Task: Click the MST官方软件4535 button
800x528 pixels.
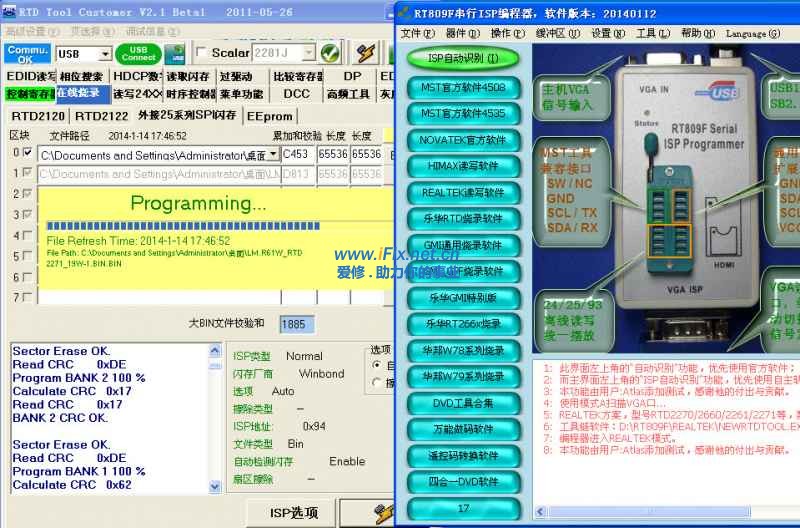Action: [x=463, y=113]
